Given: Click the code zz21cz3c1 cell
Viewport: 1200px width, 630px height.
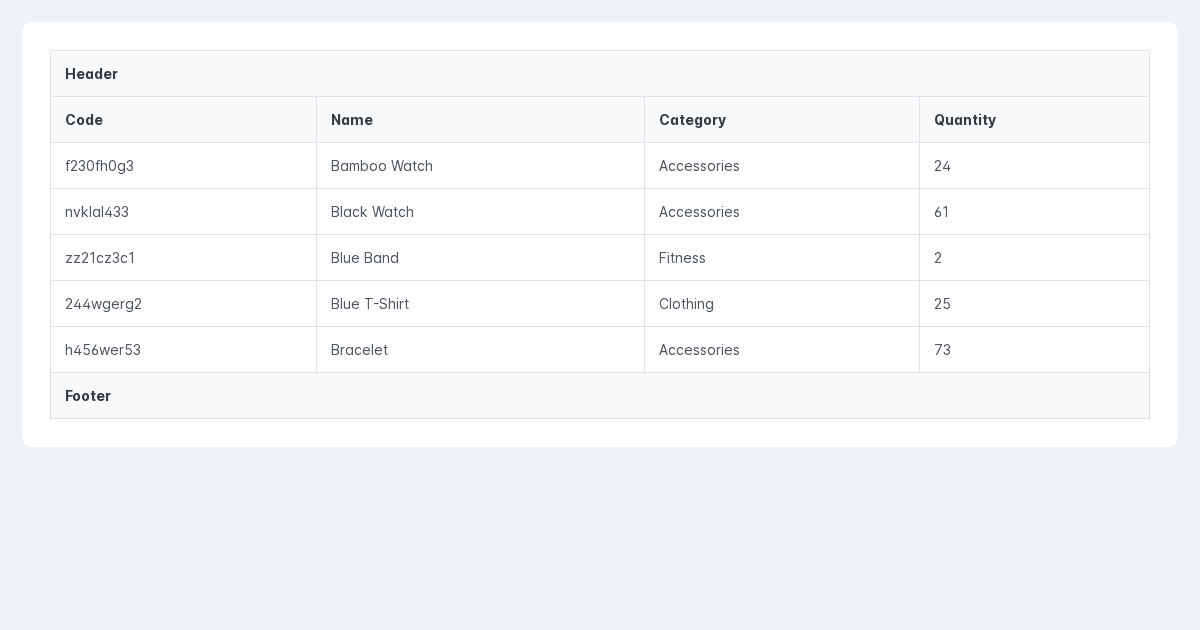Looking at the screenshot, I should 100,258.
